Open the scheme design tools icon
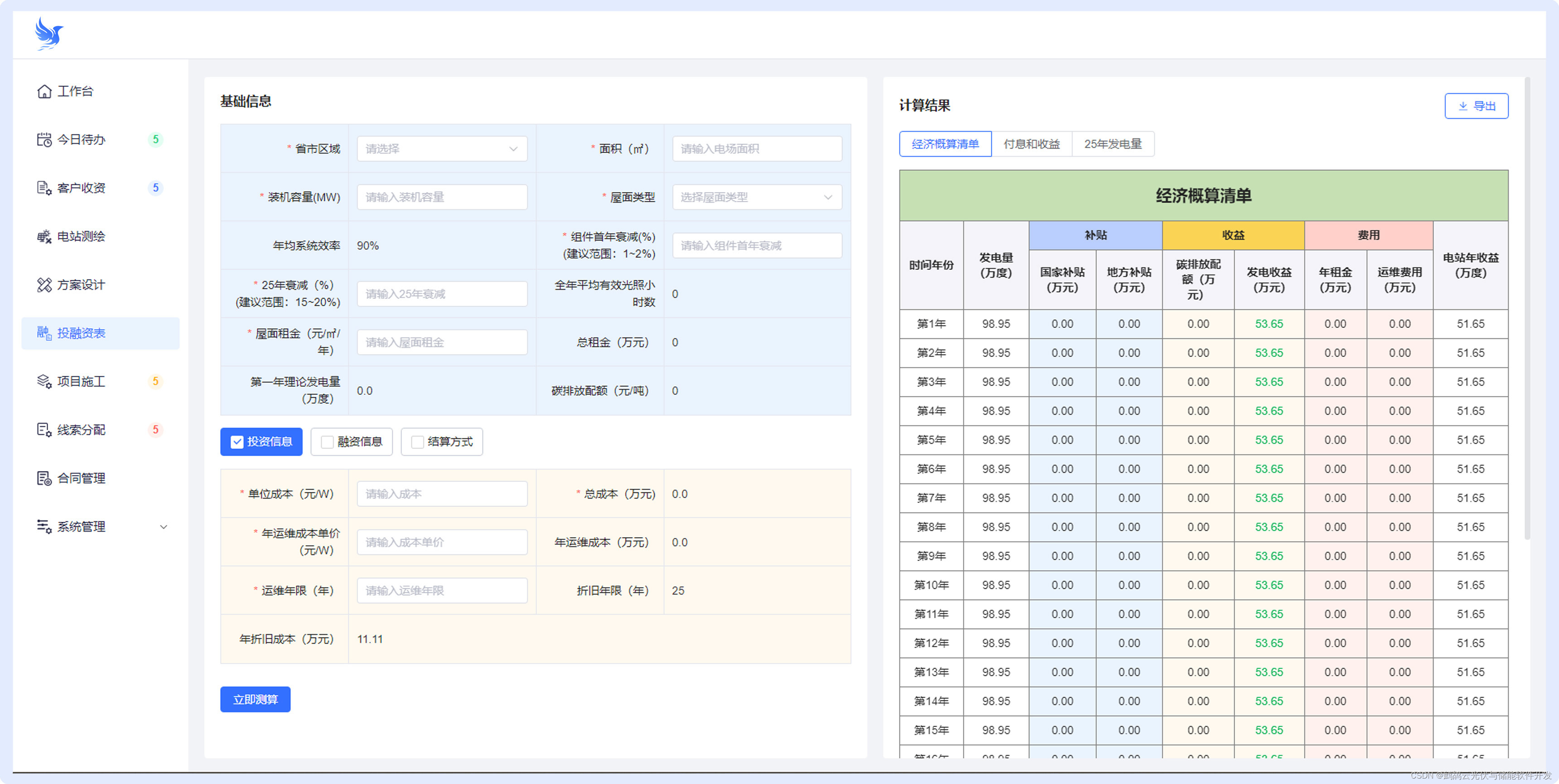Image resolution: width=1559 pixels, height=784 pixels. coord(44,285)
